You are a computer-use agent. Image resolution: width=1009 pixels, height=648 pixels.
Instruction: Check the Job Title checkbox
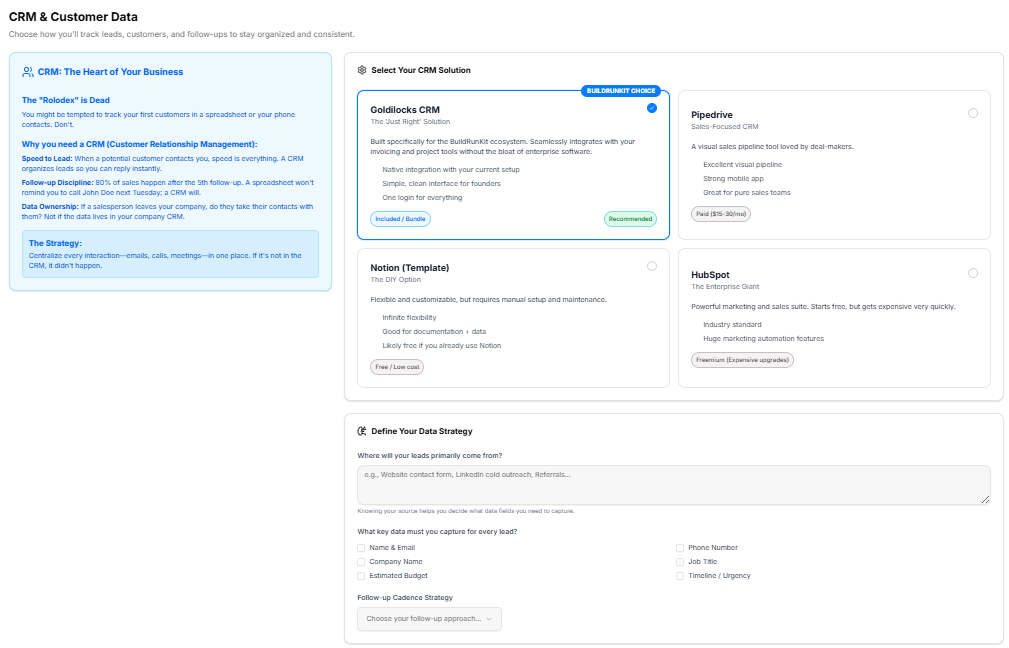coord(680,562)
